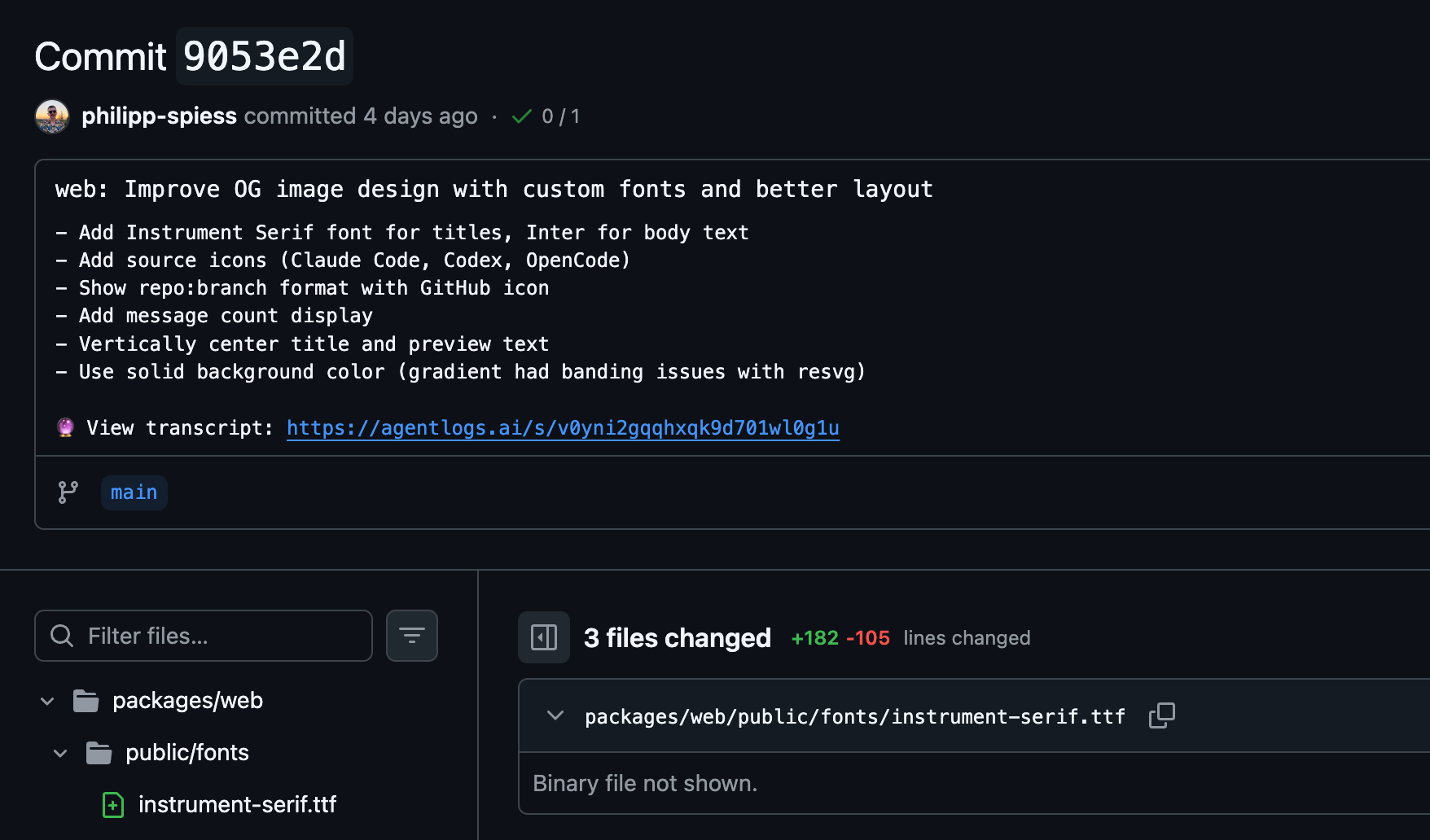Click the +182 additions counter
The image size is (1430, 840).
(814, 637)
